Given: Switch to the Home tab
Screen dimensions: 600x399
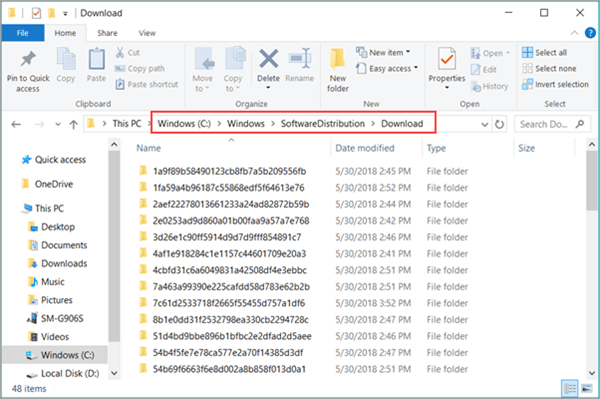Looking at the screenshot, I should coord(65,33).
